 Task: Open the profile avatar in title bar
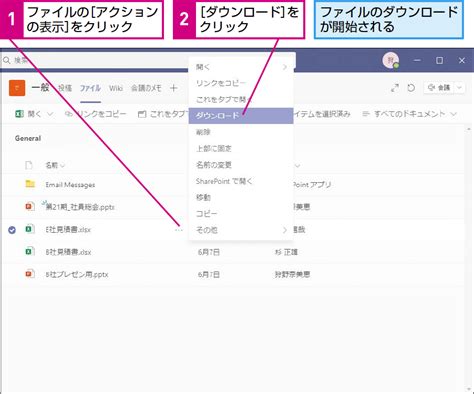(390, 60)
